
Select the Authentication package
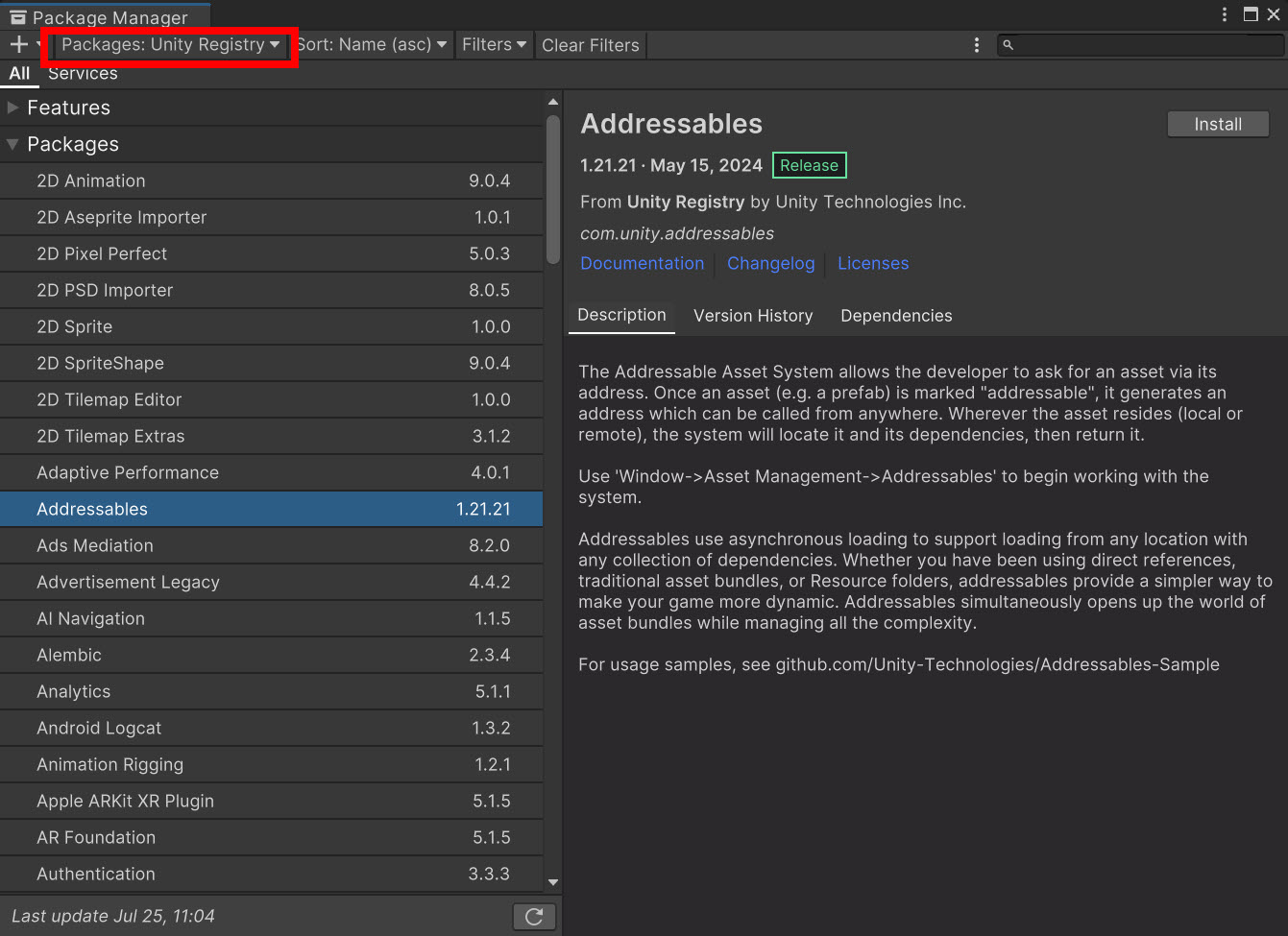272,874
